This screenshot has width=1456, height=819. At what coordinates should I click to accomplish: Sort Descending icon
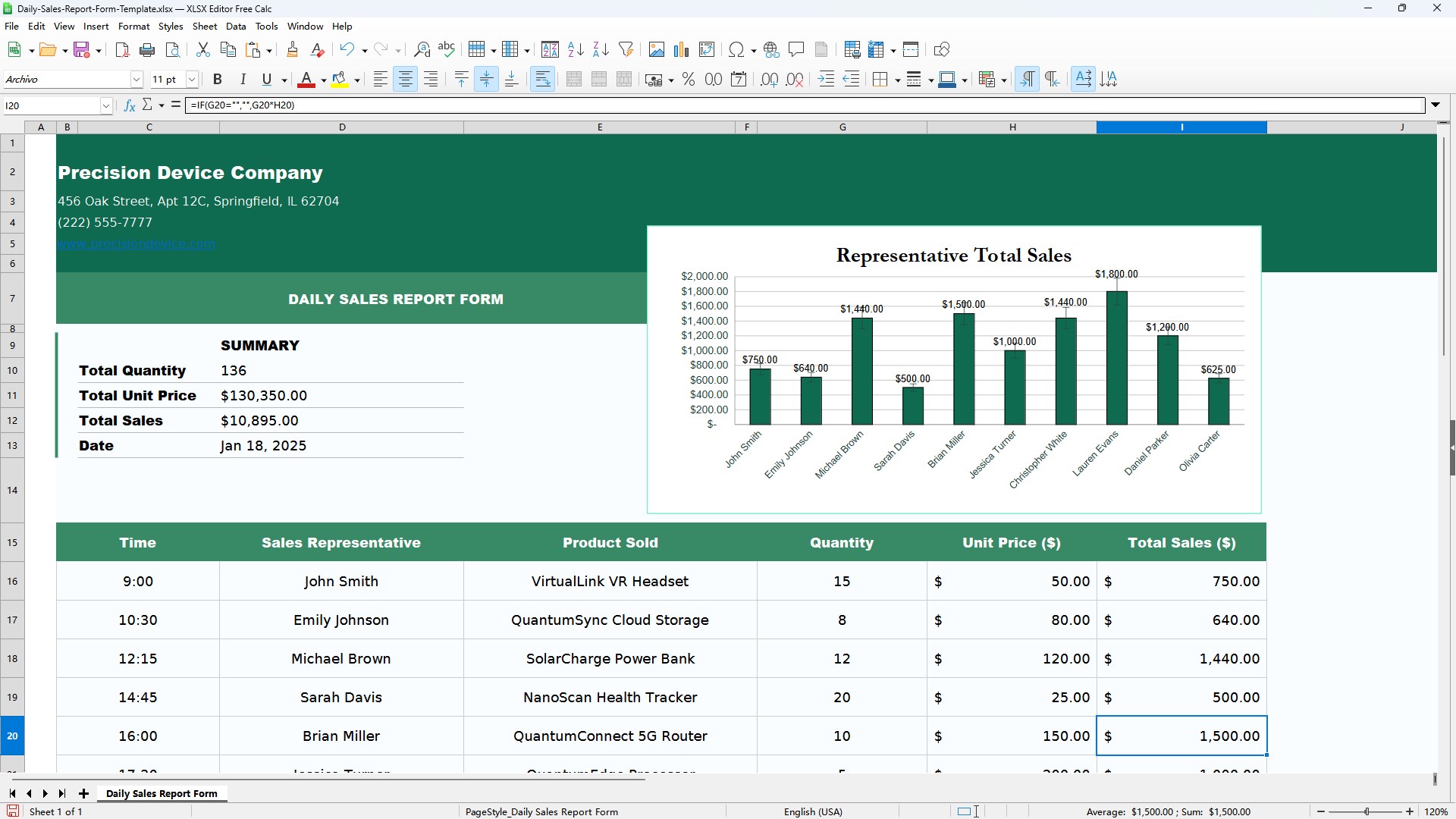(601, 50)
